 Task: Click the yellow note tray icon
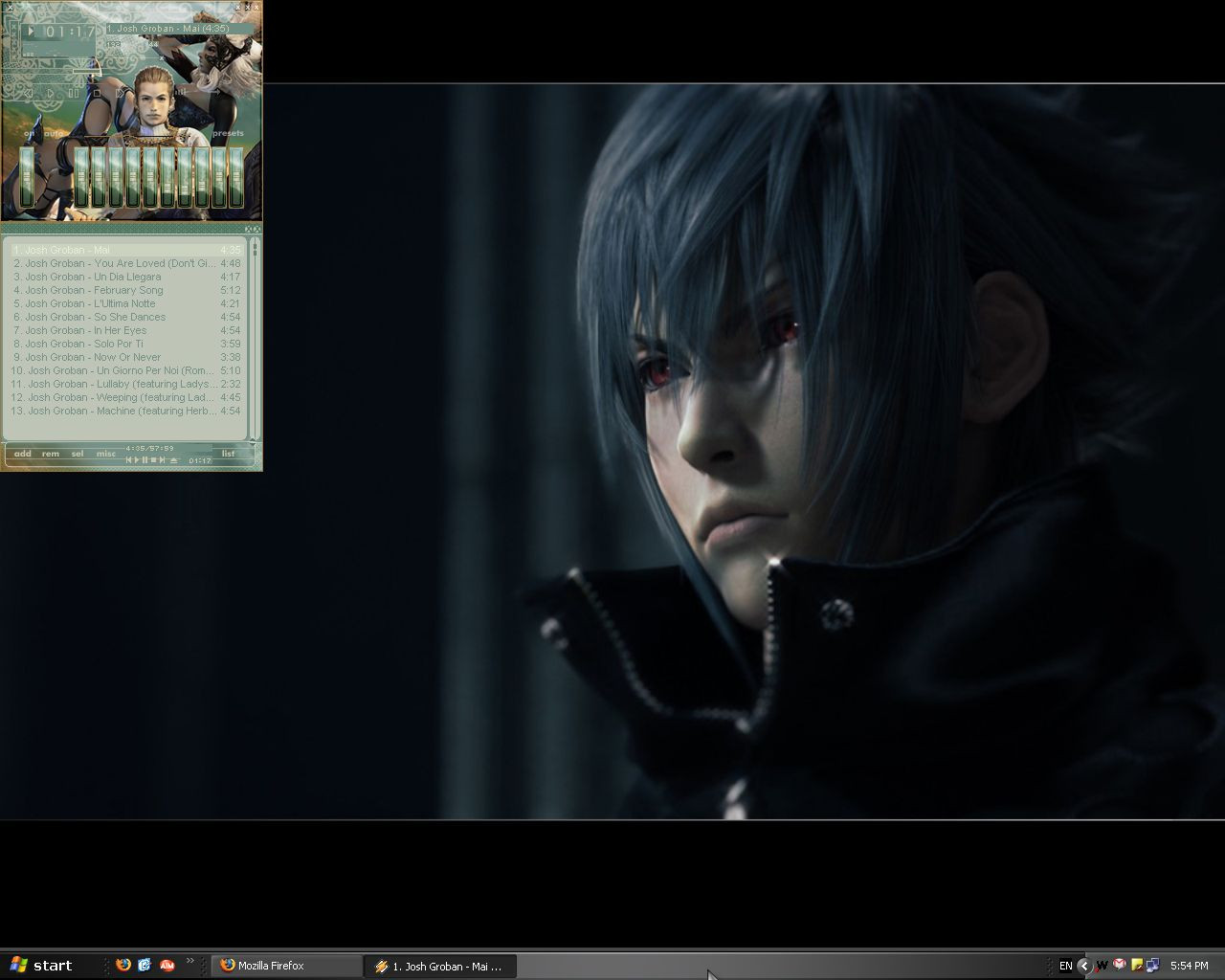click(1137, 965)
